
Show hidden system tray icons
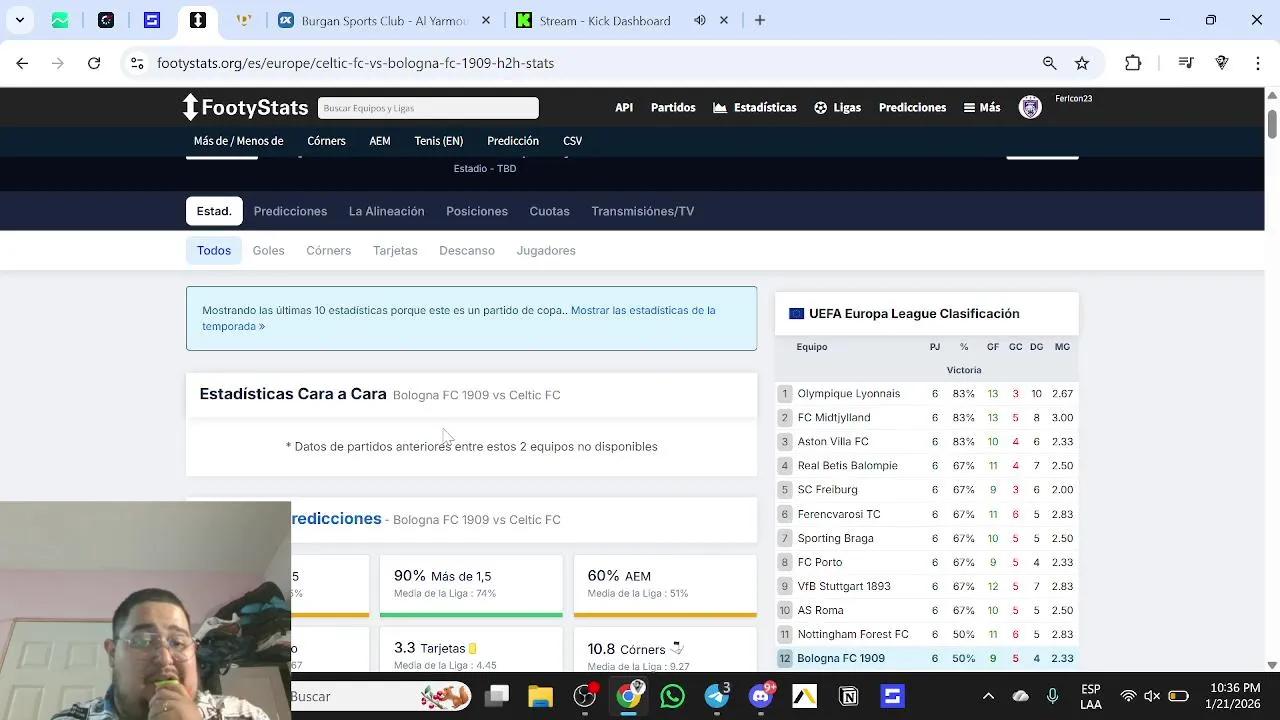tap(988, 696)
